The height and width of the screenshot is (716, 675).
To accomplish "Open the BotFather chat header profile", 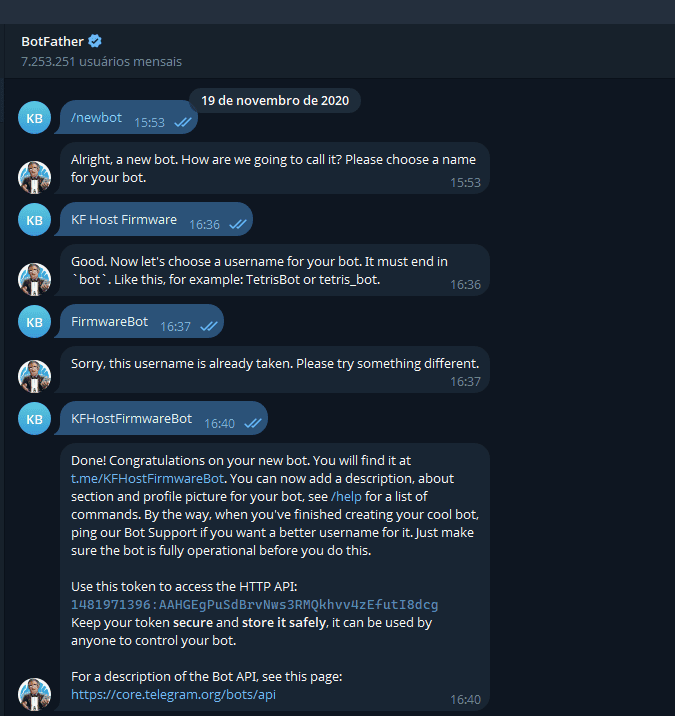I will click(x=54, y=41).
